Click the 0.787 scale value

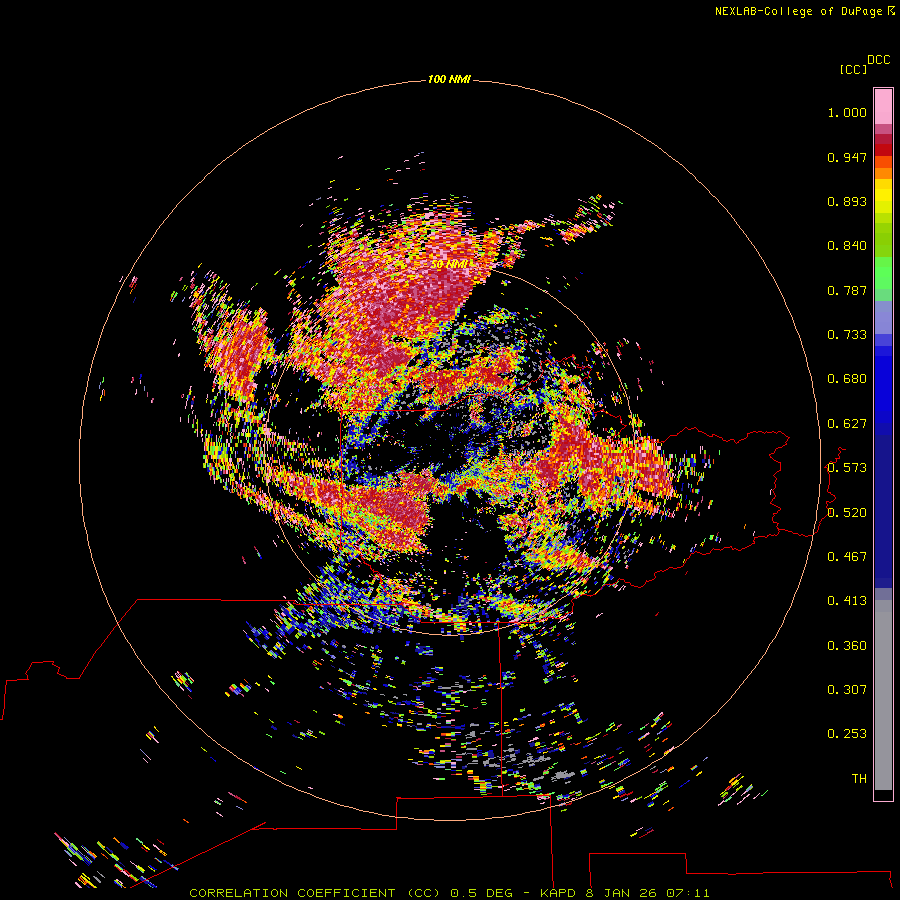coord(847,290)
